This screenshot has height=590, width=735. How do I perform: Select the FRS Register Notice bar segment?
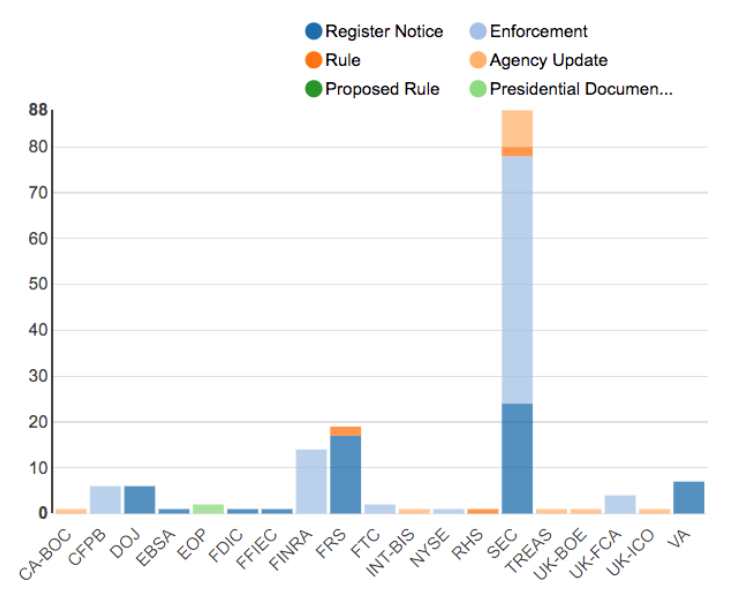click(345, 475)
